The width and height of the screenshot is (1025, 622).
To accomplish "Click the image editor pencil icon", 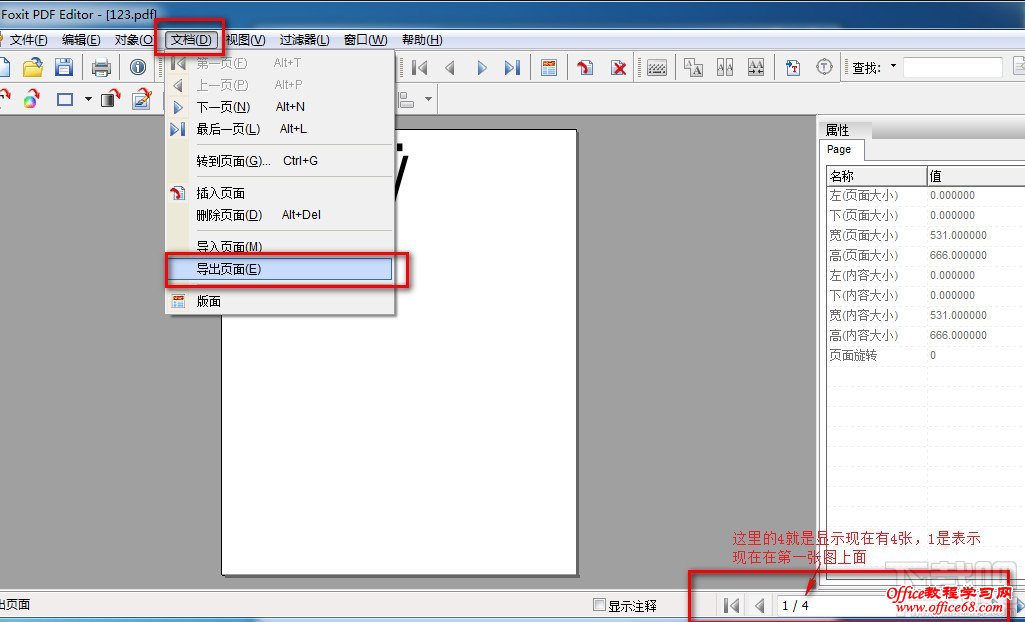I will (x=141, y=100).
